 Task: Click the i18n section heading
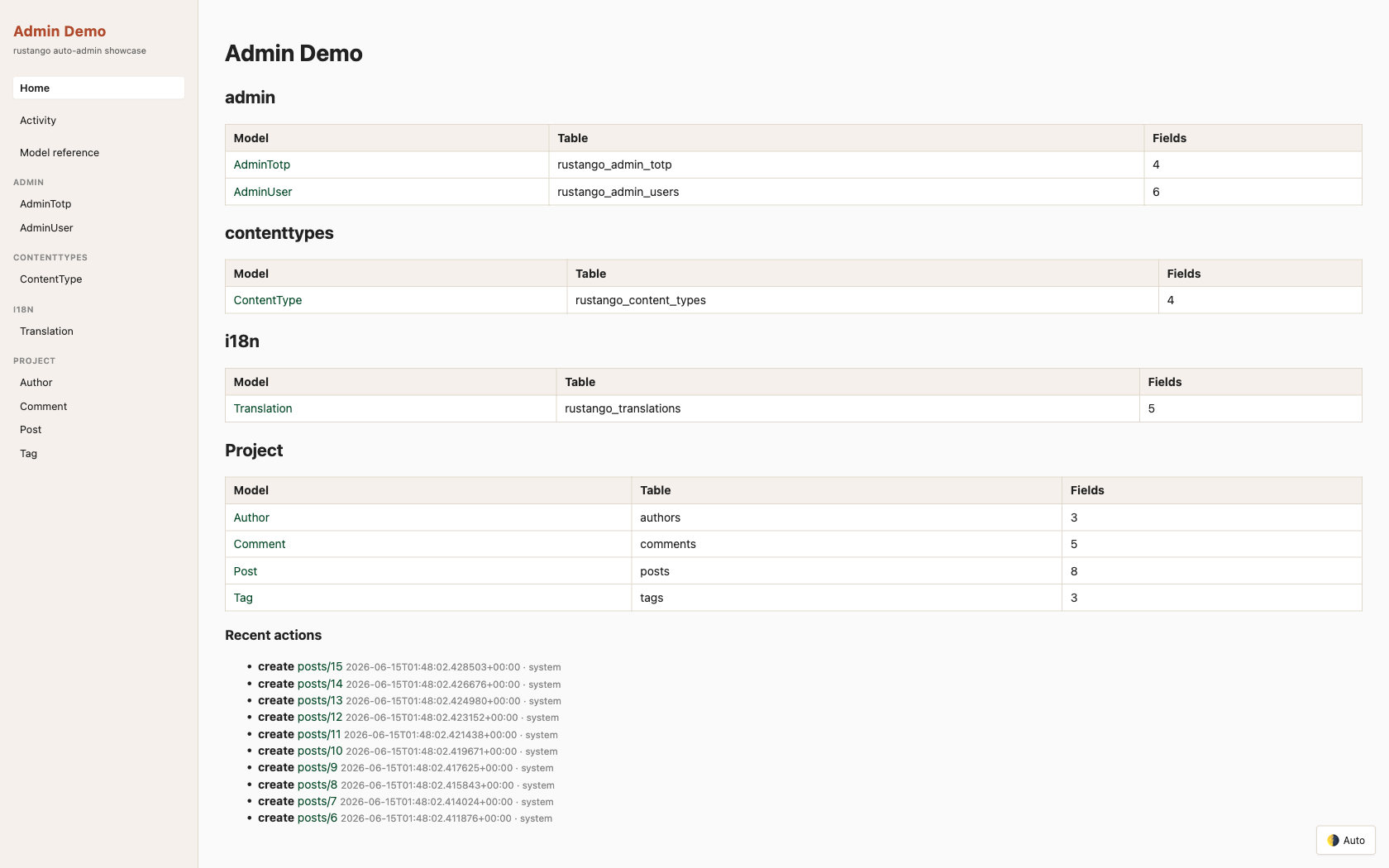click(x=242, y=341)
